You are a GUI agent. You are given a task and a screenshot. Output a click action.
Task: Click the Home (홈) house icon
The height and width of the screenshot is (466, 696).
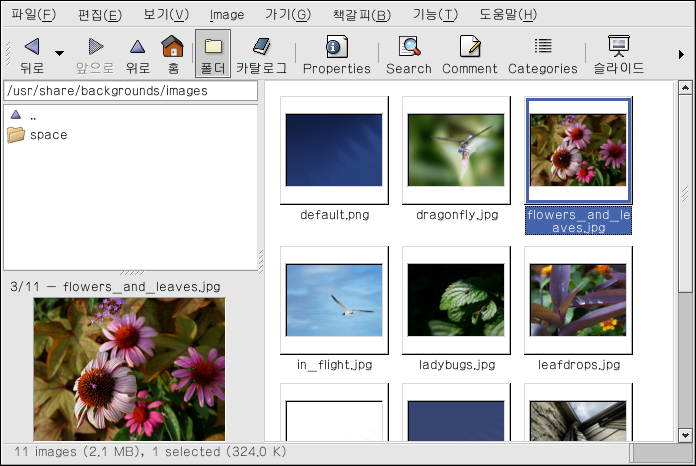pyautogui.click(x=173, y=47)
